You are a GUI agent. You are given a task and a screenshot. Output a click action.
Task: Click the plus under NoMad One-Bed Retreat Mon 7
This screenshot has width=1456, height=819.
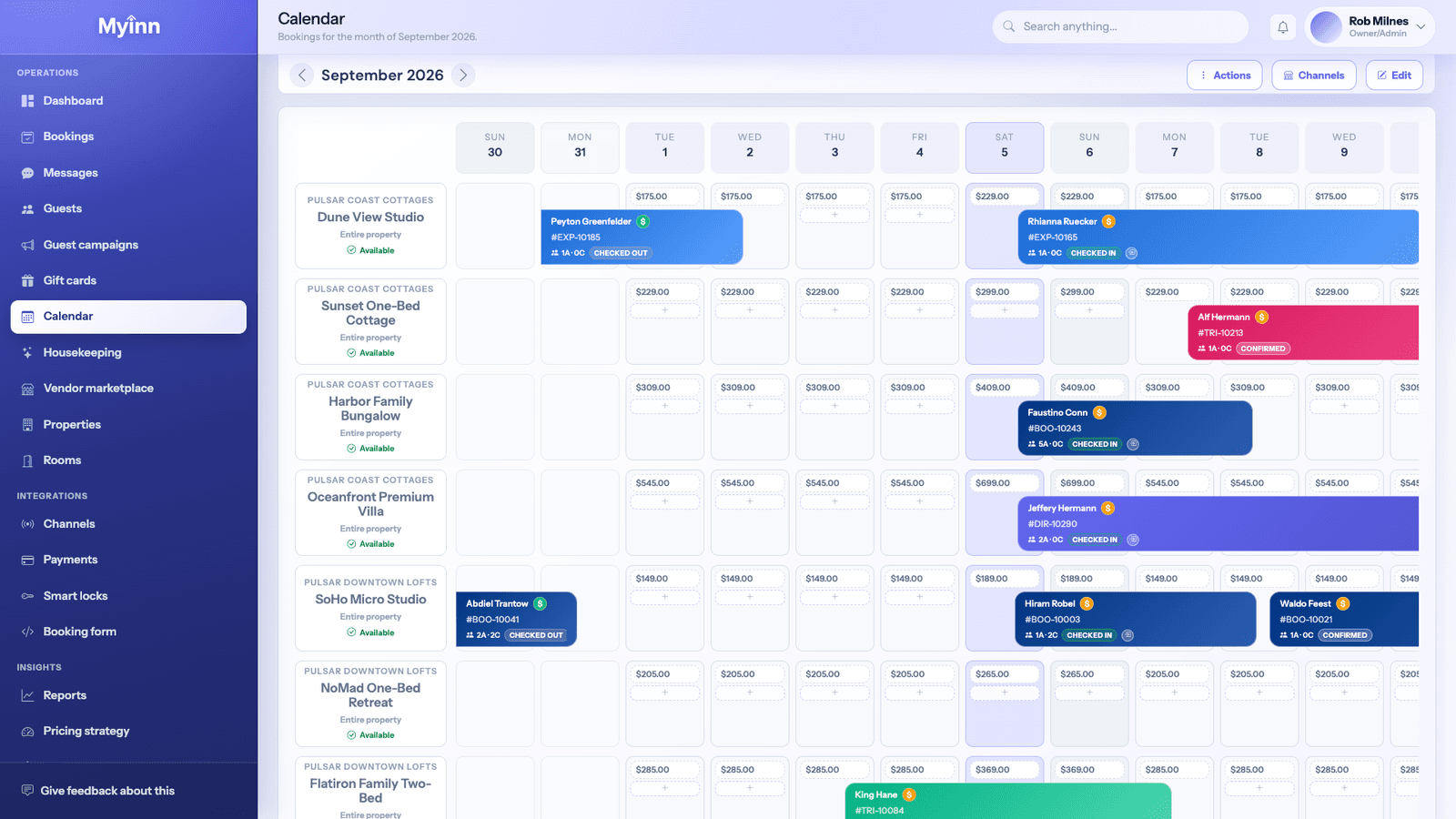[1174, 693]
